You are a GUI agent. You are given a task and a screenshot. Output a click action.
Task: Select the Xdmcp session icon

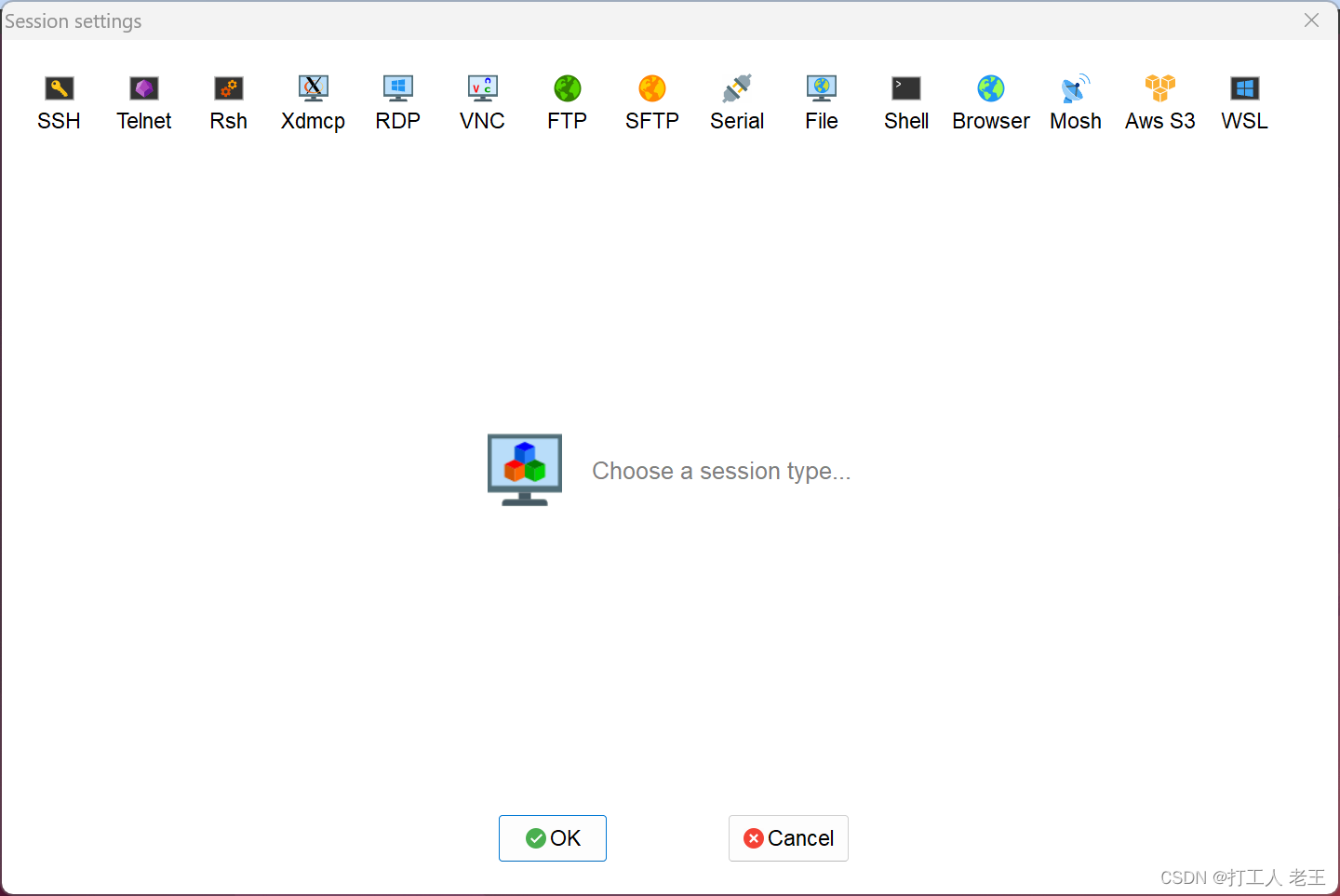pos(314,103)
